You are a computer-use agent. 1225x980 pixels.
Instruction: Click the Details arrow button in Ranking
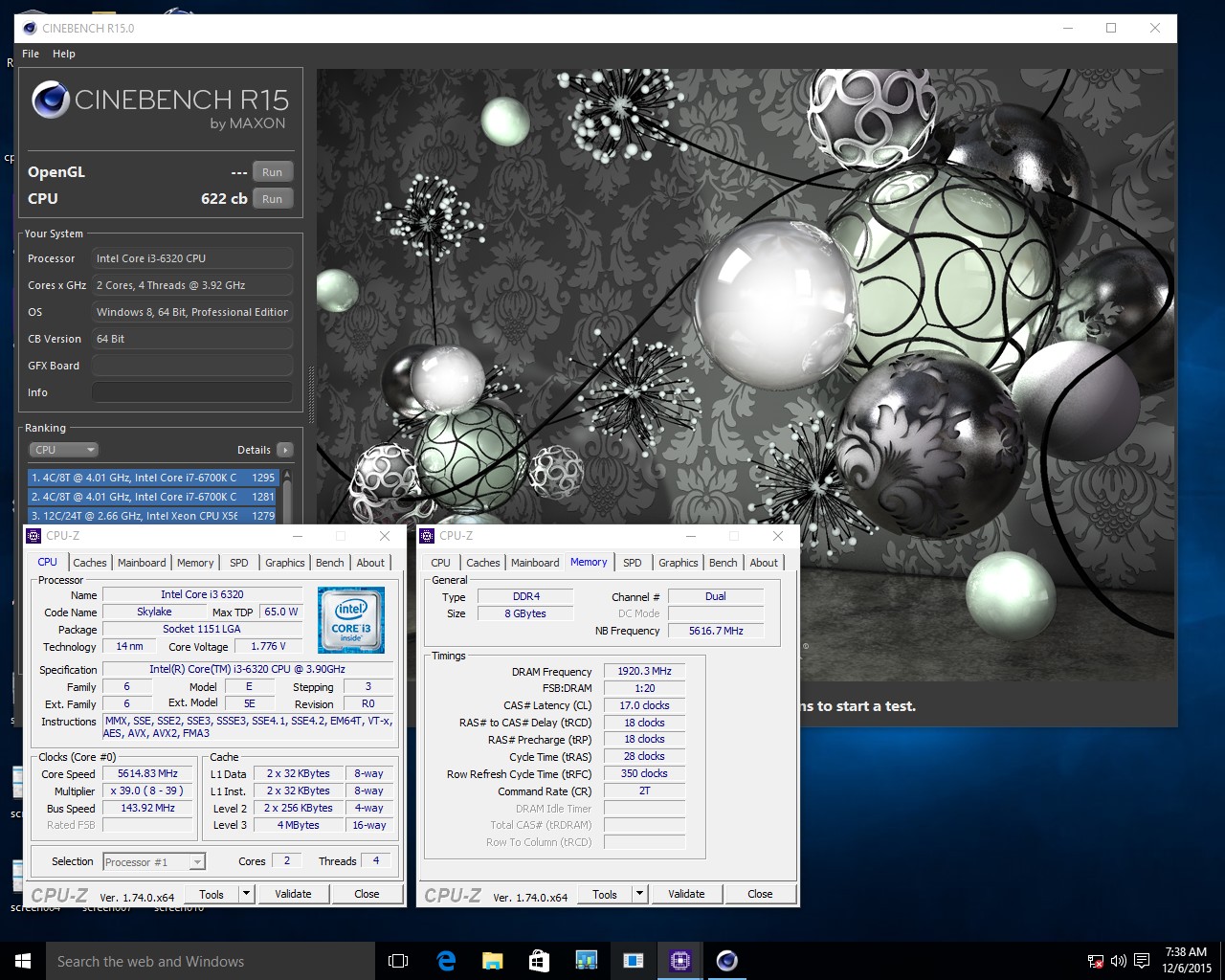click(285, 450)
